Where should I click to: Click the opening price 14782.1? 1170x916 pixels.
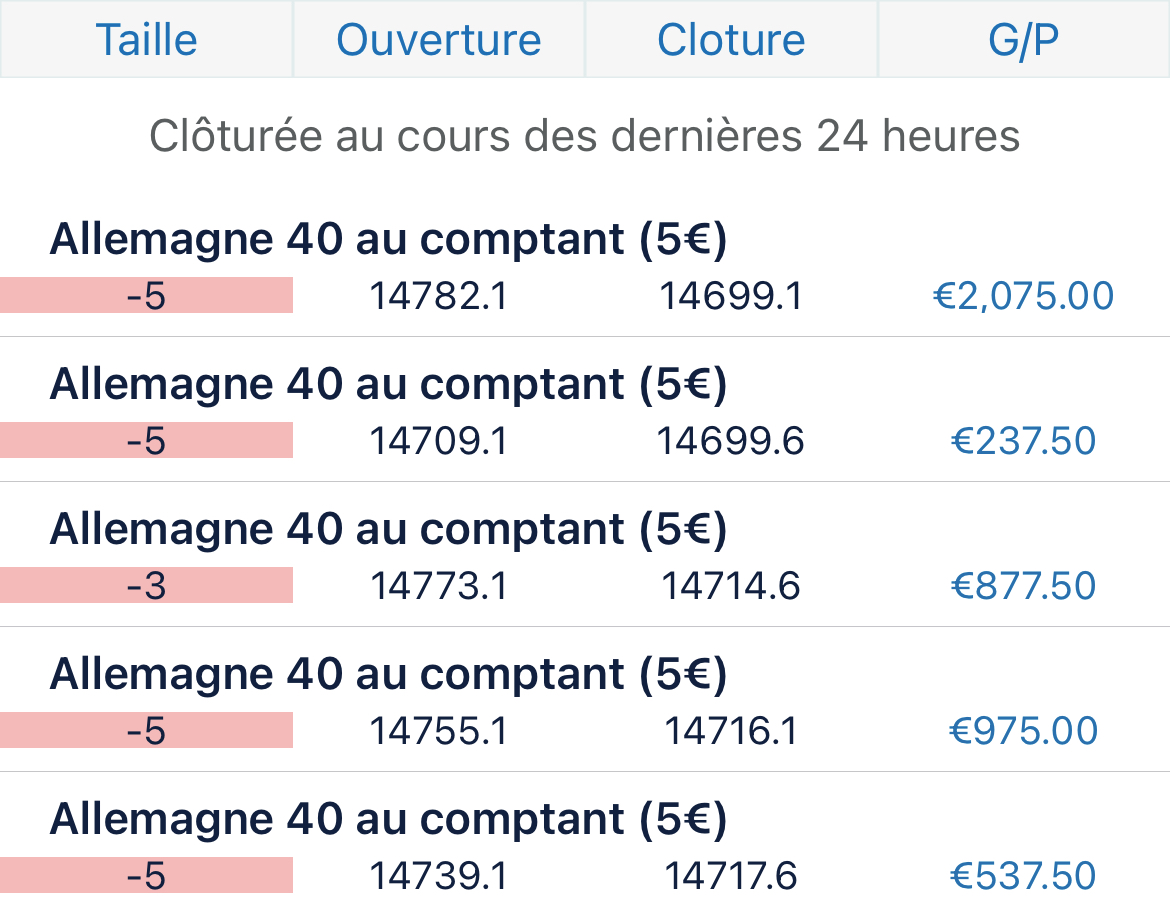(x=438, y=296)
